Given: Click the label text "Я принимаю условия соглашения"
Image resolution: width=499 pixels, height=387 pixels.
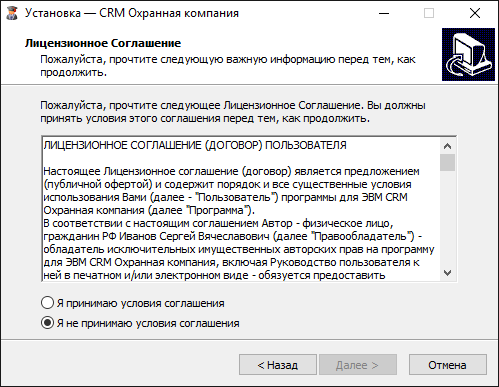Looking at the screenshot, I should (140, 303).
